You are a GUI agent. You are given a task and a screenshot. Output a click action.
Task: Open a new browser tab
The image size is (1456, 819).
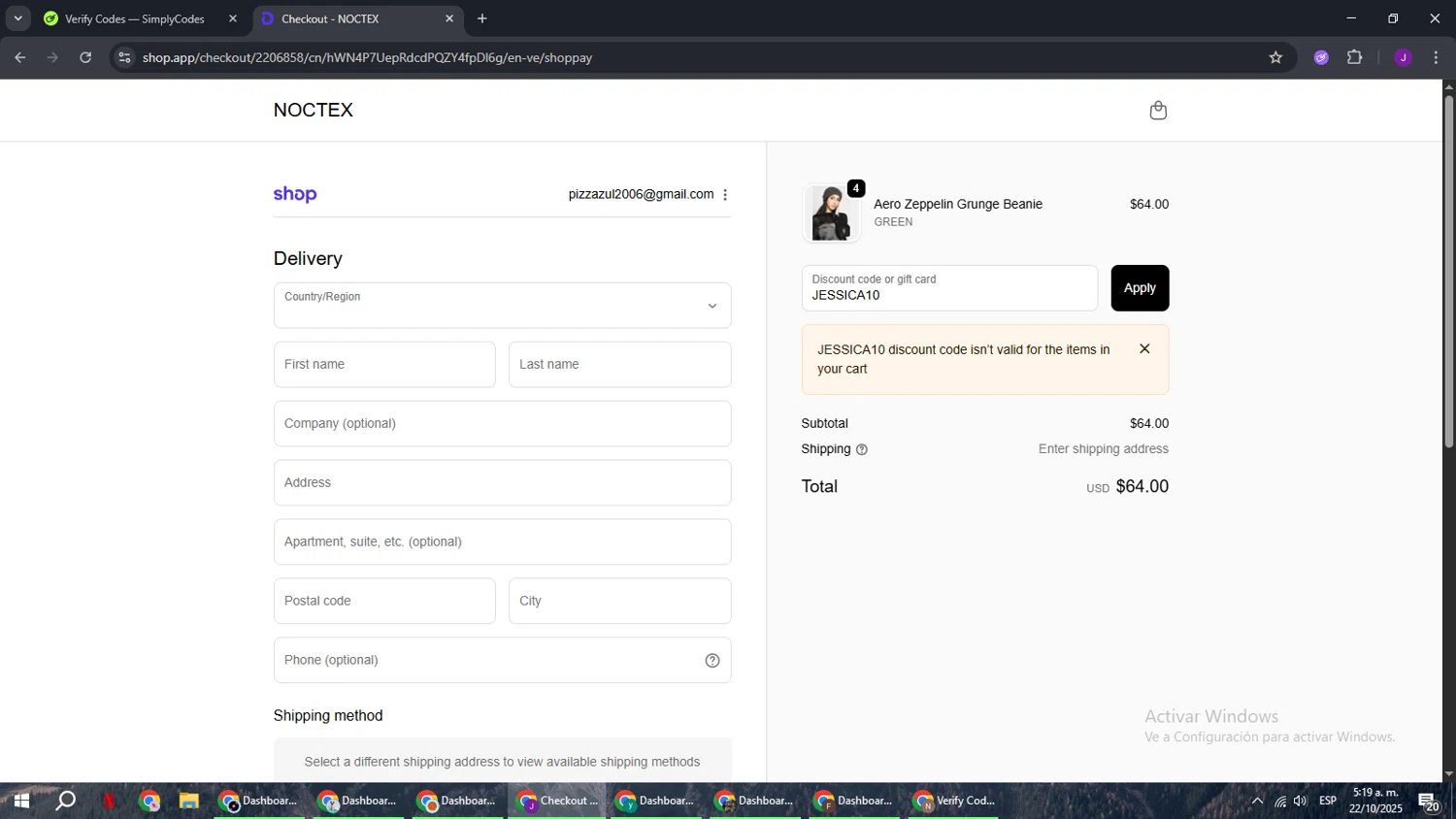click(x=482, y=18)
